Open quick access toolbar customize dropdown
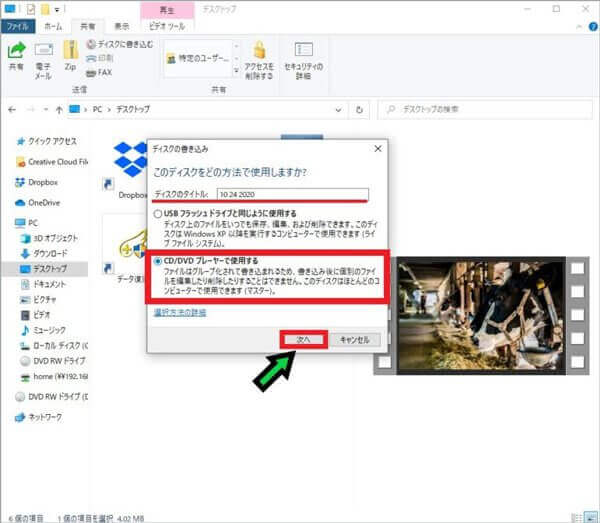 pyautogui.click(x=57, y=10)
